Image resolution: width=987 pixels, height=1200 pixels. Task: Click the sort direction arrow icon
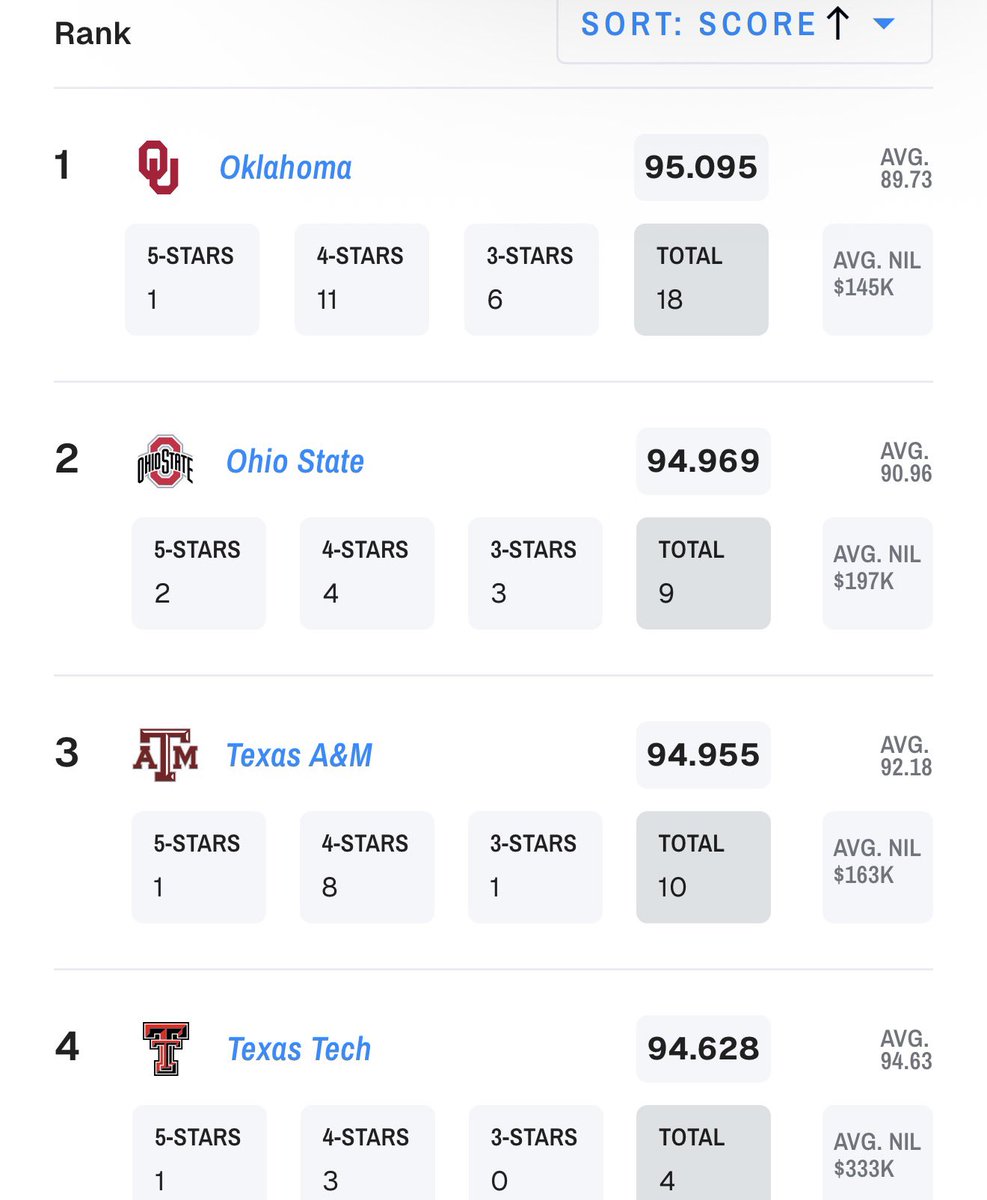(x=838, y=24)
